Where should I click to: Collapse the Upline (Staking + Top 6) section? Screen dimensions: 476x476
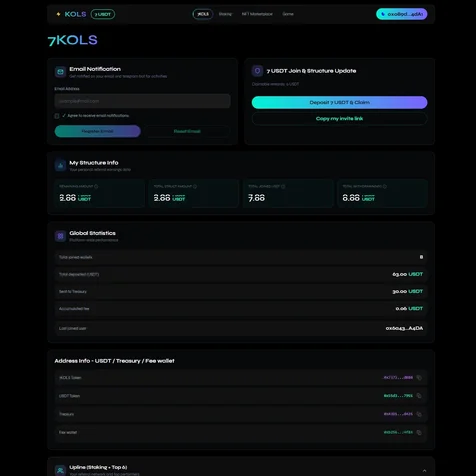pyautogui.click(x=424, y=470)
